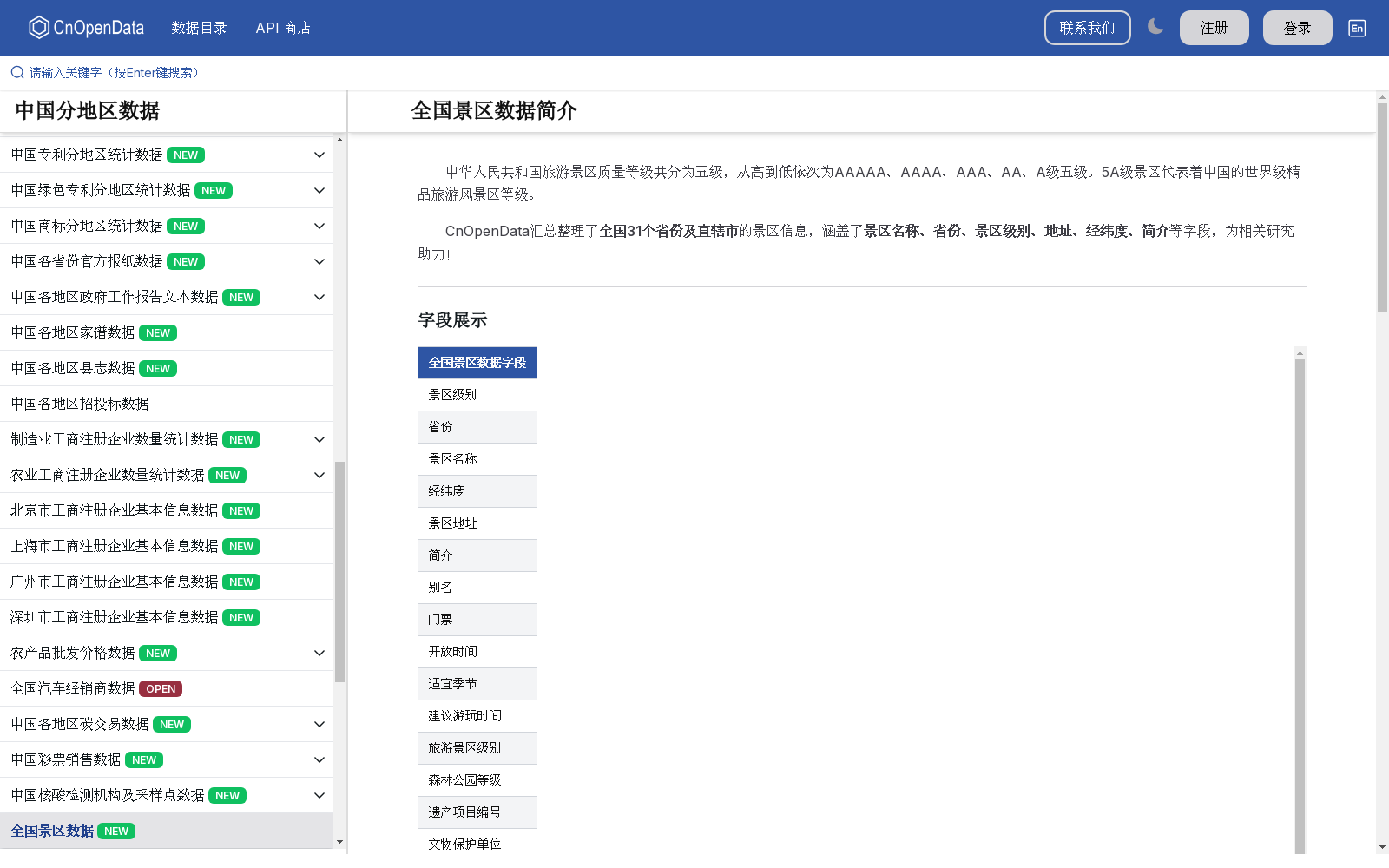Expand 农业工商注册企业数量统计数据 chevron
This screenshot has height=868, width=1389.
coord(319,475)
